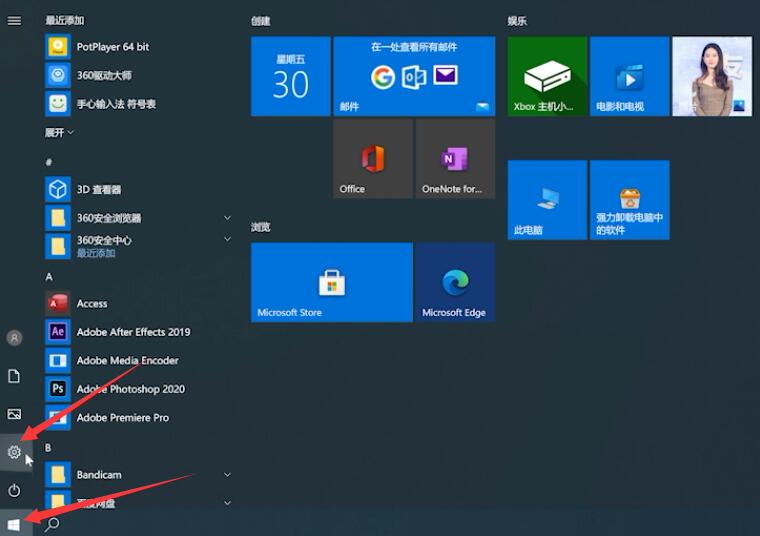
Task: Launch PotPlayer 64 bit
Action: coord(138,47)
